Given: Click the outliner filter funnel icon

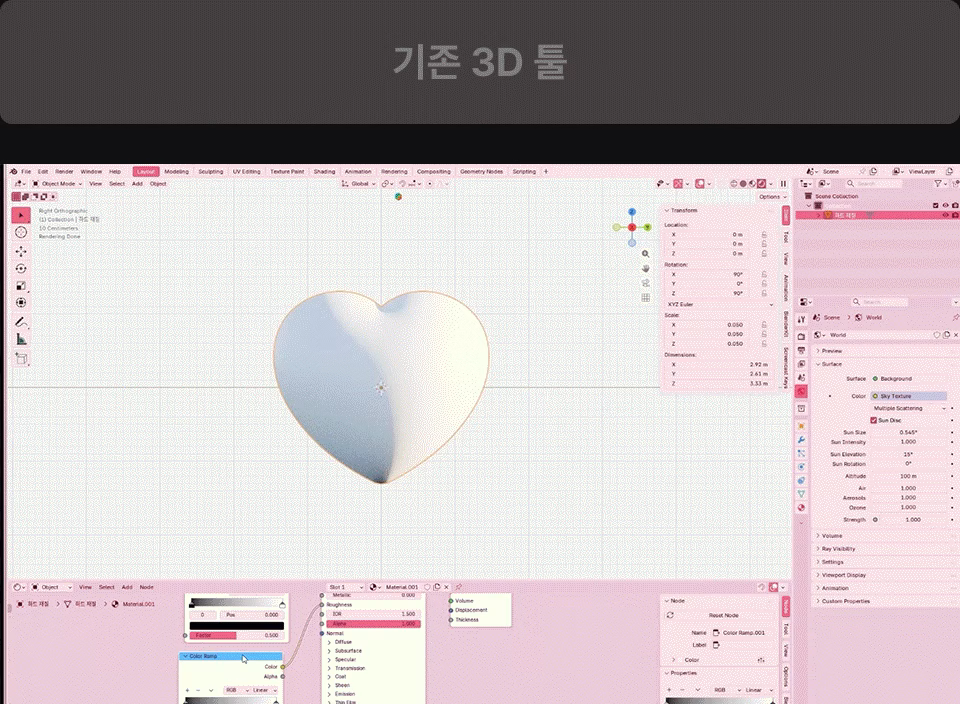Looking at the screenshot, I should coord(938,184).
